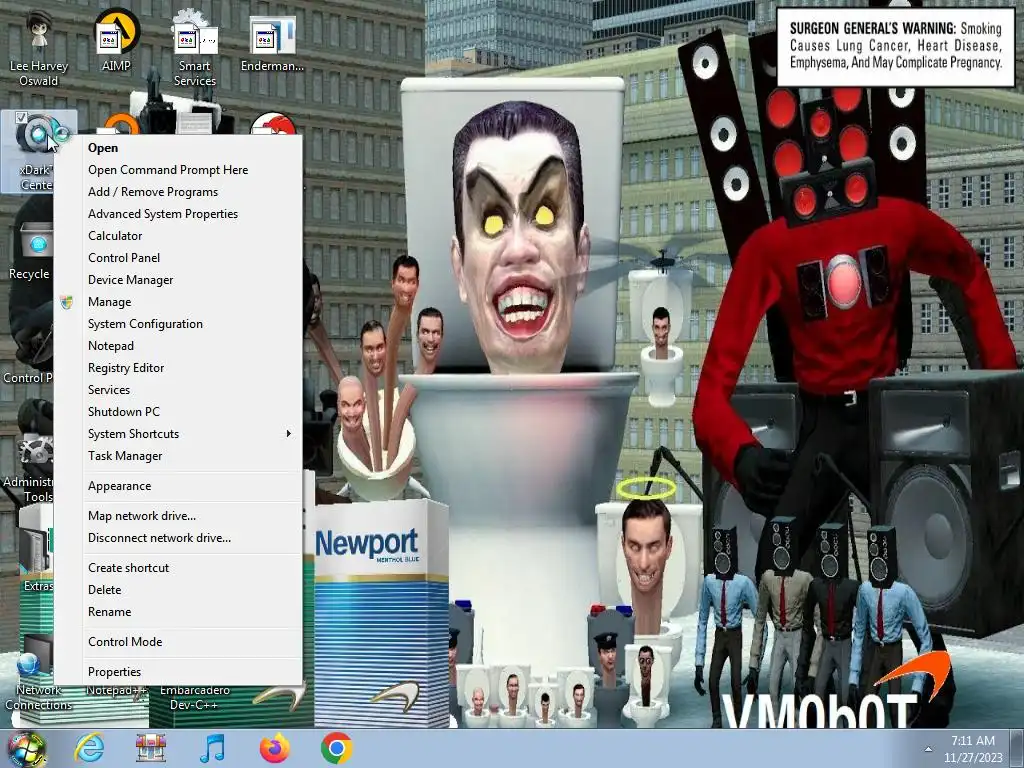Select the AIMP desktop shortcut
The width and height of the screenshot is (1024, 768).
(116, 40)
